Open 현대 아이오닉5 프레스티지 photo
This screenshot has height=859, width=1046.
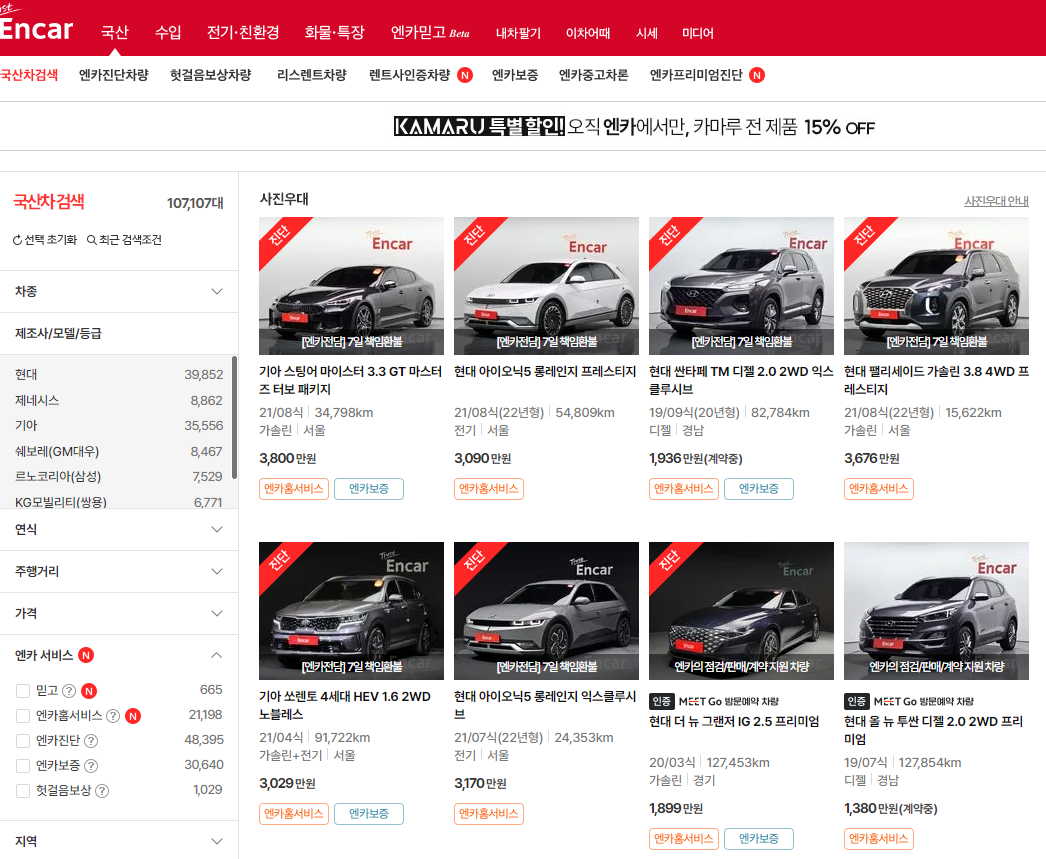coord(546,286)
